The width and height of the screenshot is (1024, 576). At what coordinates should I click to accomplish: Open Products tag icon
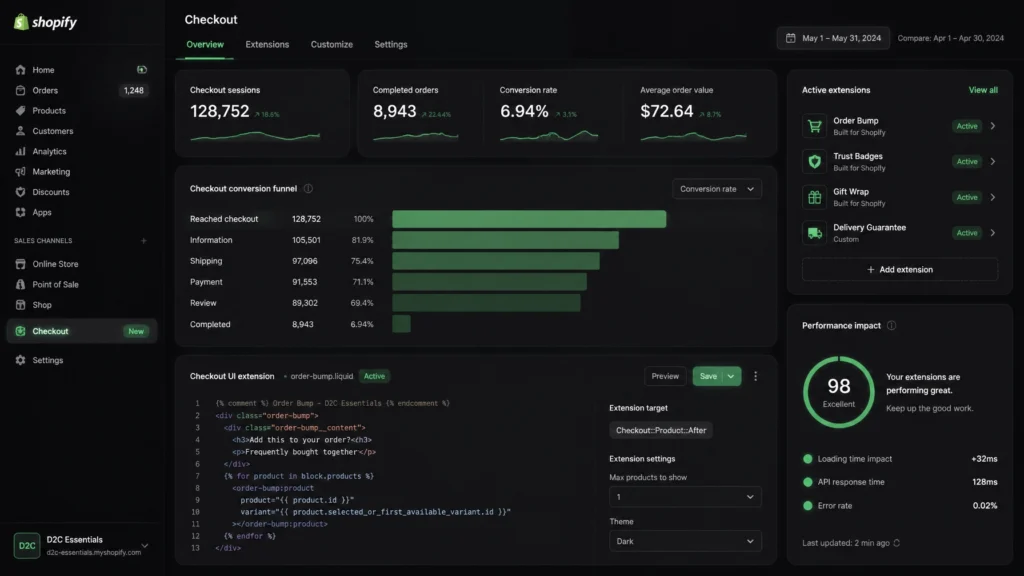pyautogui.click(x=20, y=110)
